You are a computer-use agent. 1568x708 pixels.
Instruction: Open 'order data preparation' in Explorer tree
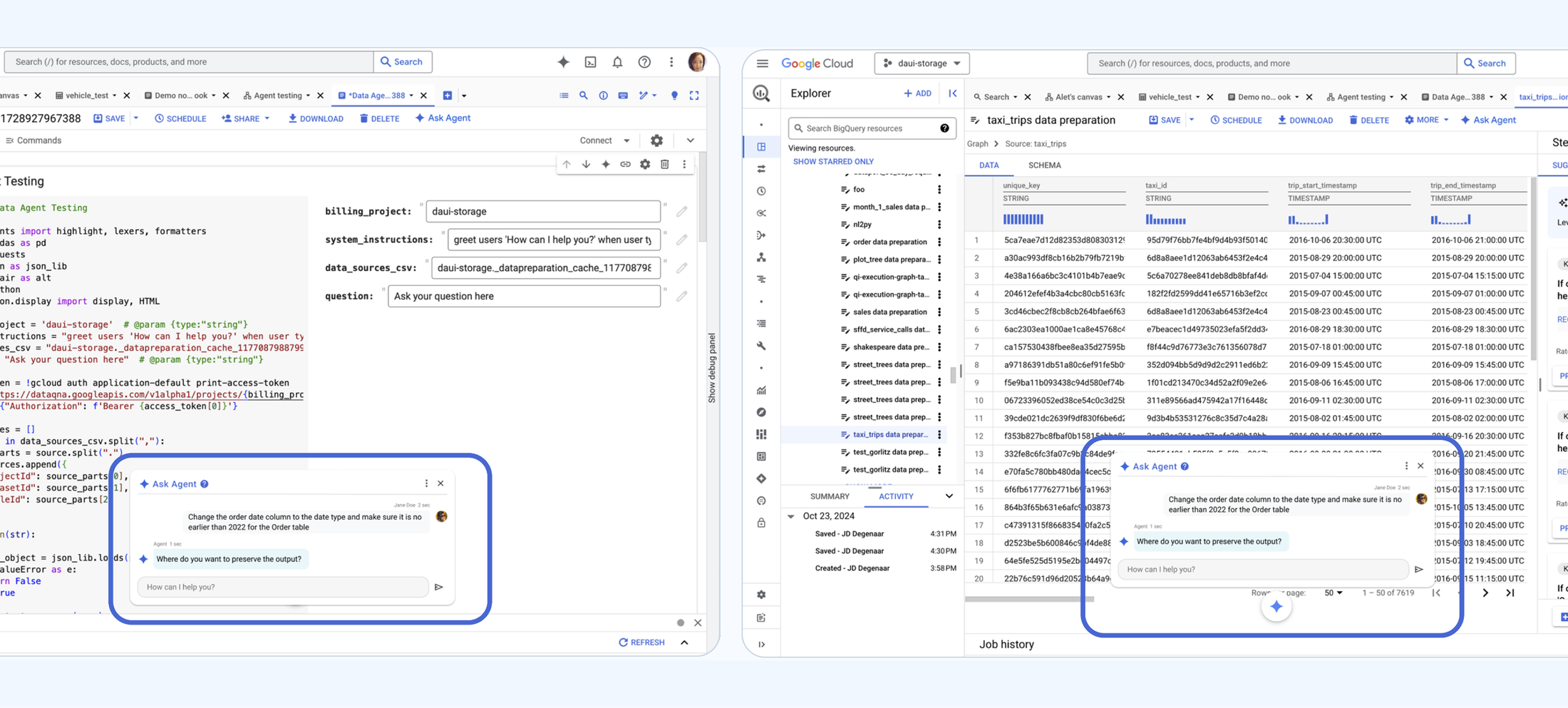tap(889, 242)
